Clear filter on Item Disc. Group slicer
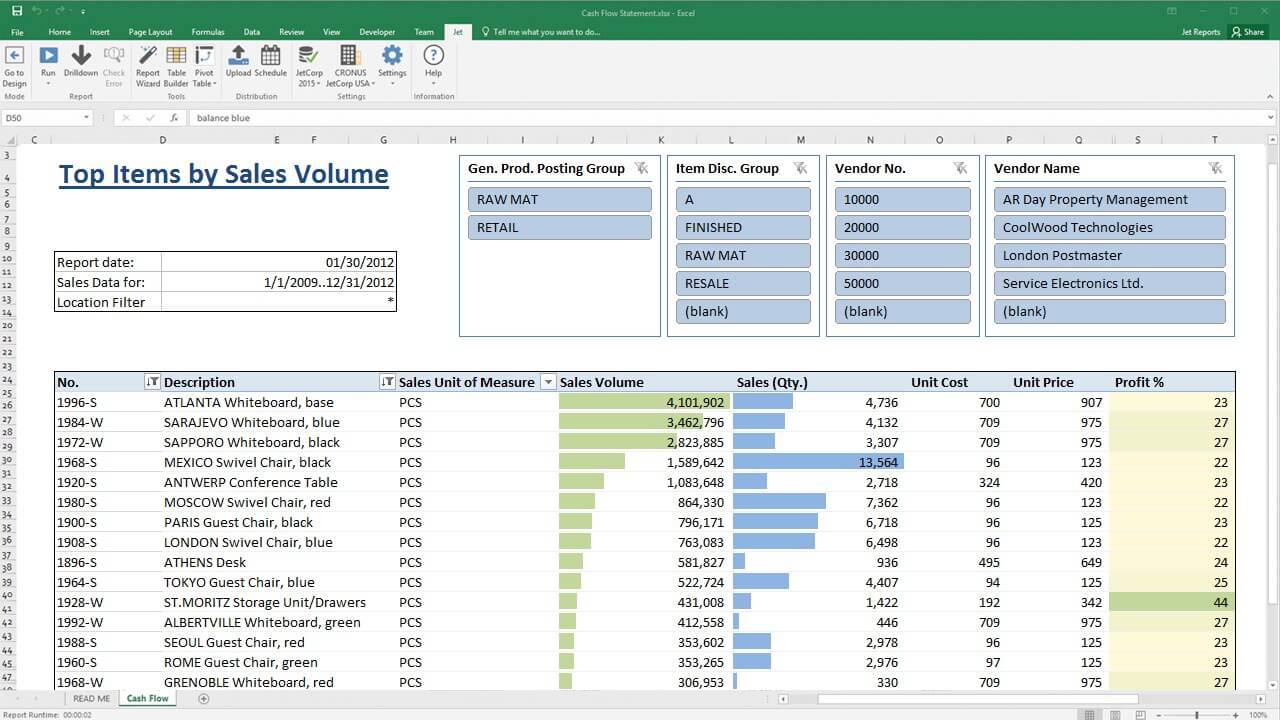This screenshot has width=1280, height=720. [x=800, y=168]
